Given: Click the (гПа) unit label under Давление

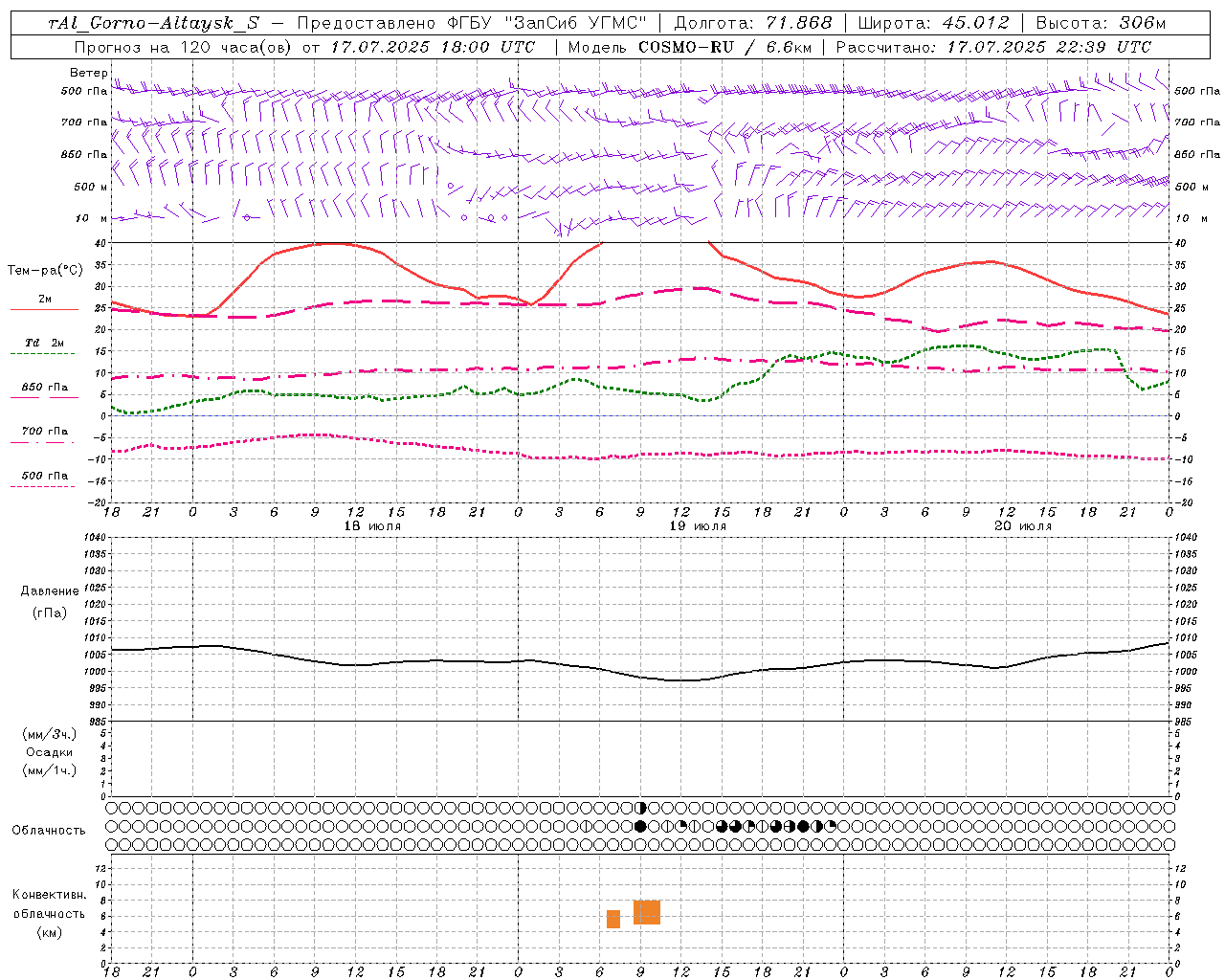Looking at the screenshot, I should pyautogui.click(x=49, y=612).
